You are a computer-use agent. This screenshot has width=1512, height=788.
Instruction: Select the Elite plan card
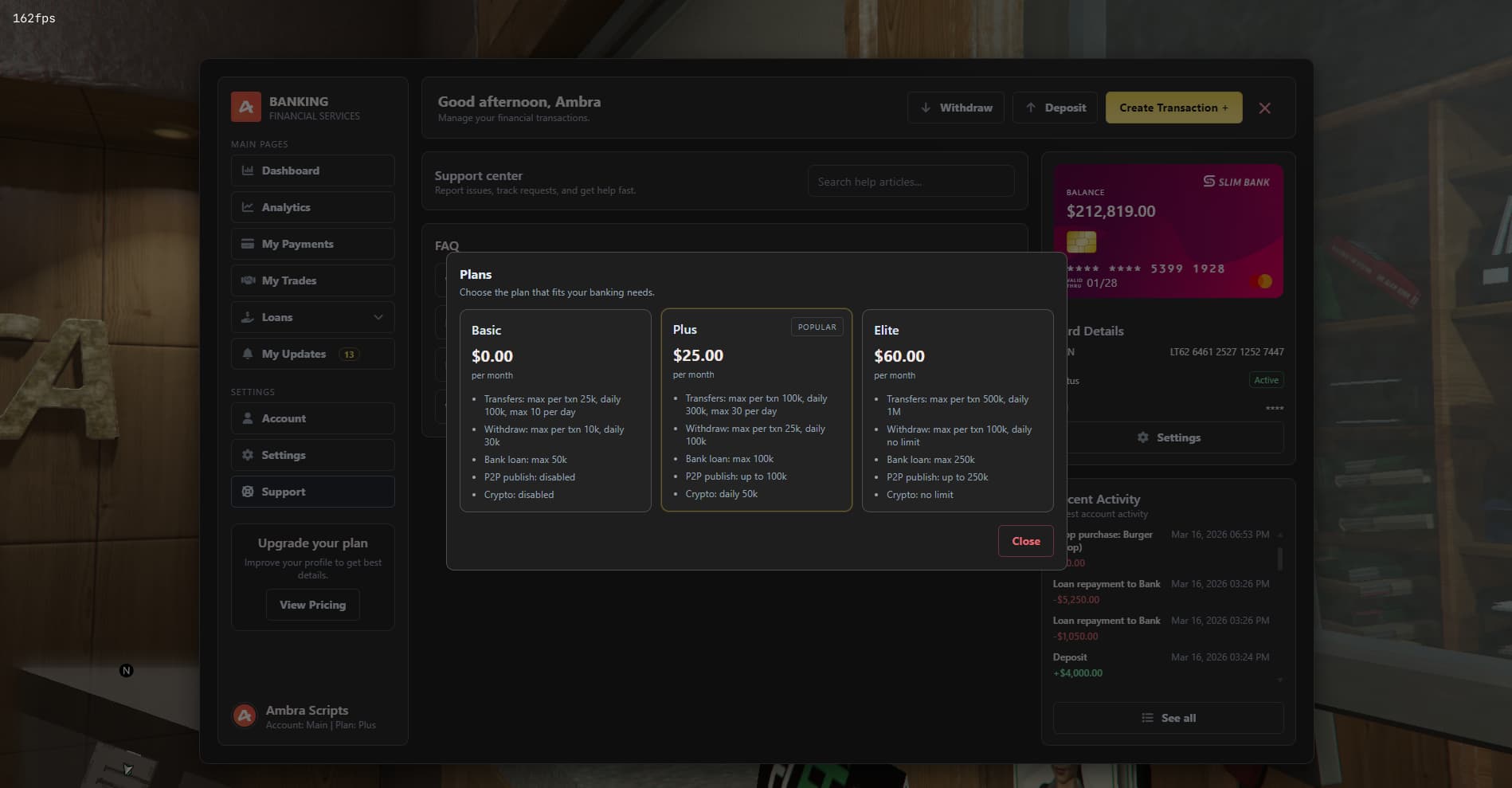point(958,410)
